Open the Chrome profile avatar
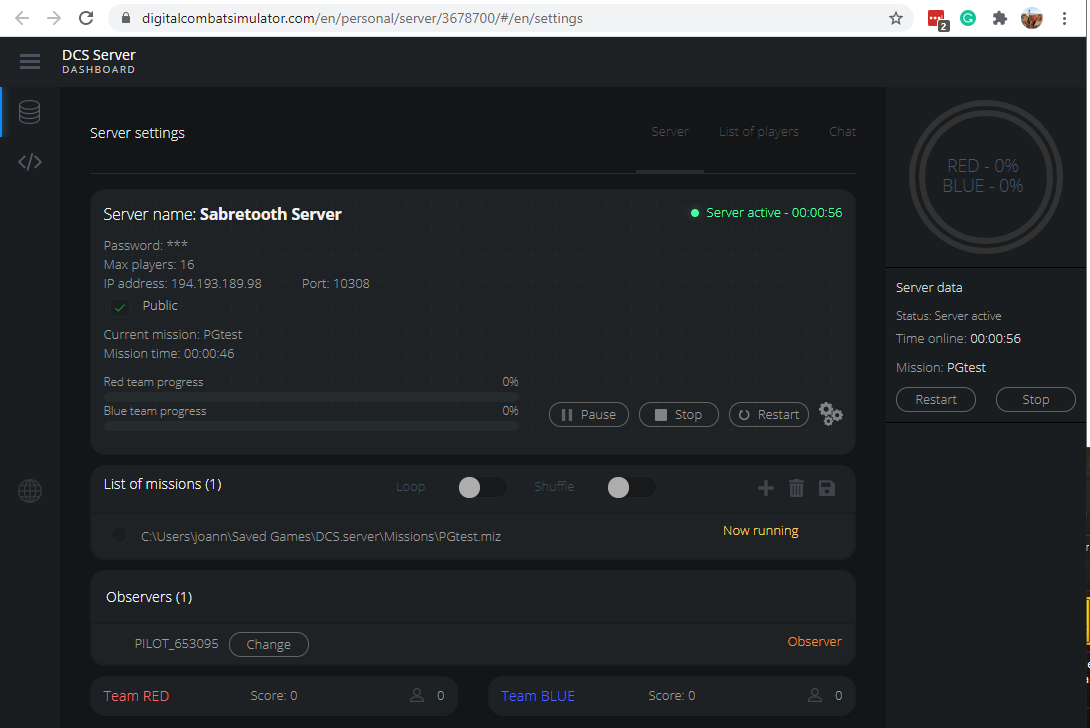 (x=1032, y=18)
